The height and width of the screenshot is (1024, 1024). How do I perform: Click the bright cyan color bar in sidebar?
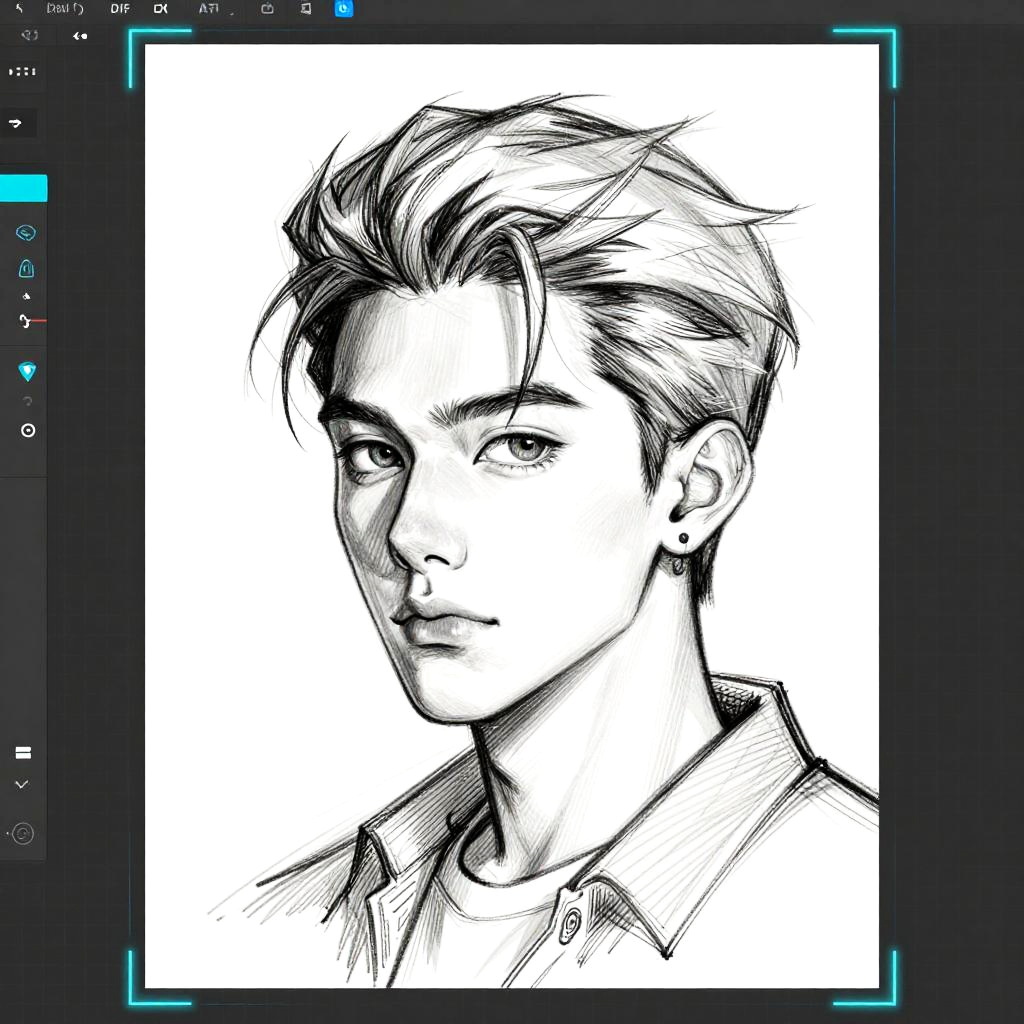click(x=23, y=188)
